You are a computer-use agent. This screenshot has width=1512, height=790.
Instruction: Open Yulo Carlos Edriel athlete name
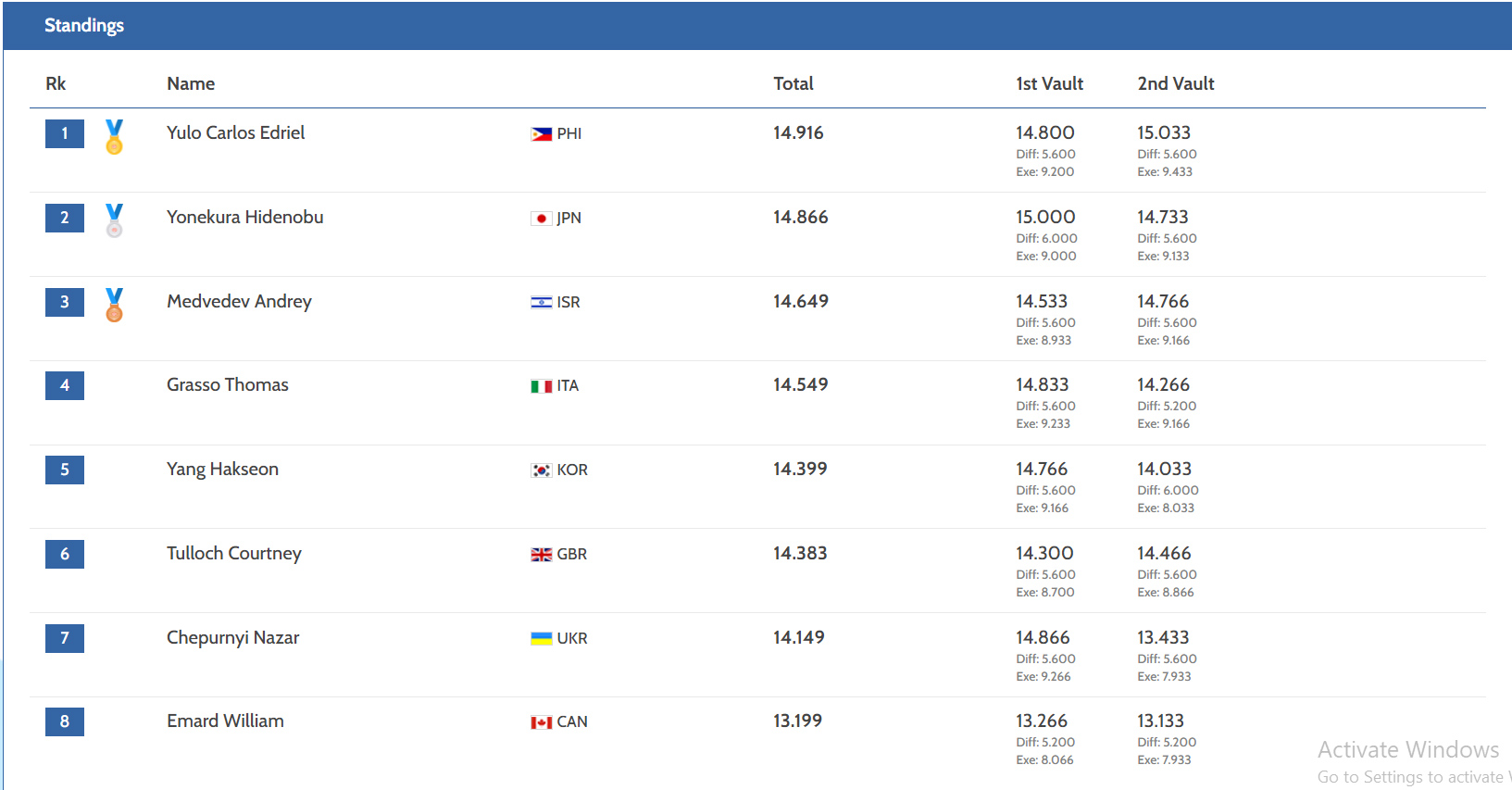point(236,132)
